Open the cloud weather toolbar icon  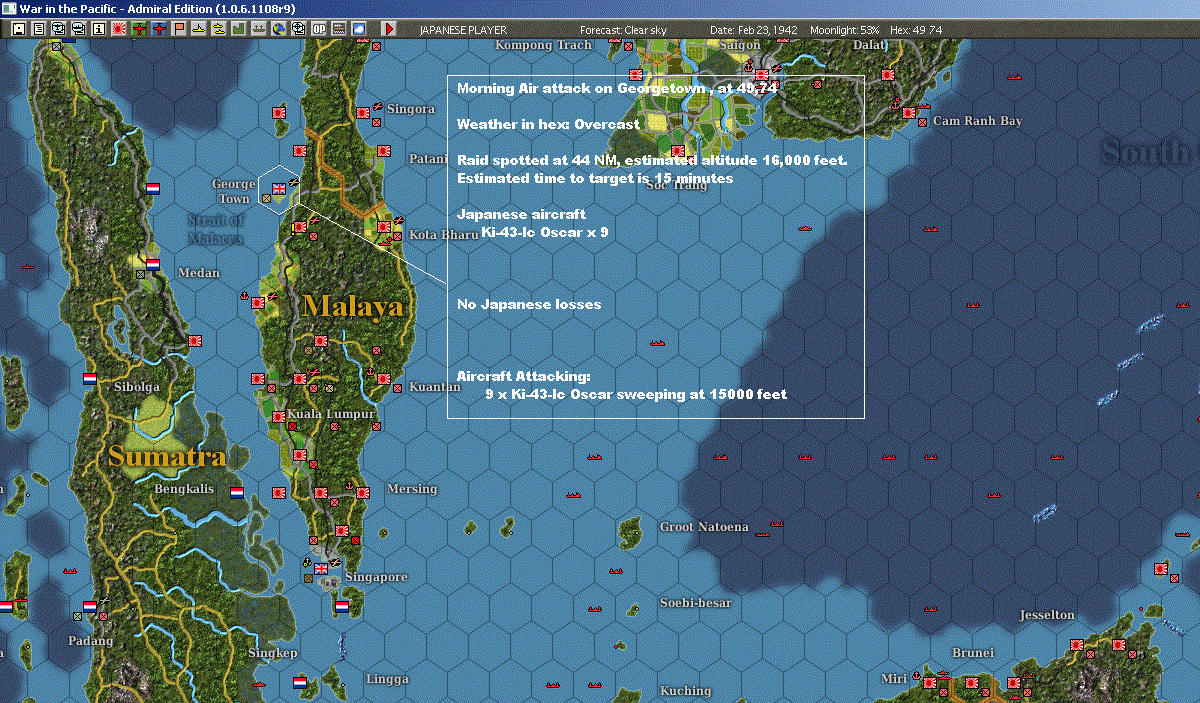click(358, 29)
